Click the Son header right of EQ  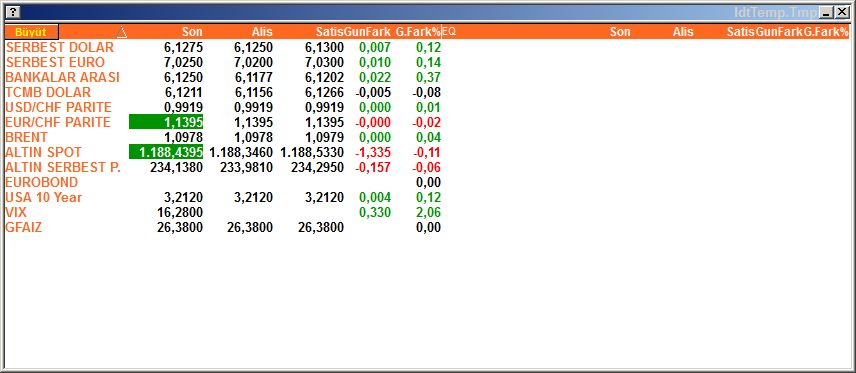tap(620, 32)
